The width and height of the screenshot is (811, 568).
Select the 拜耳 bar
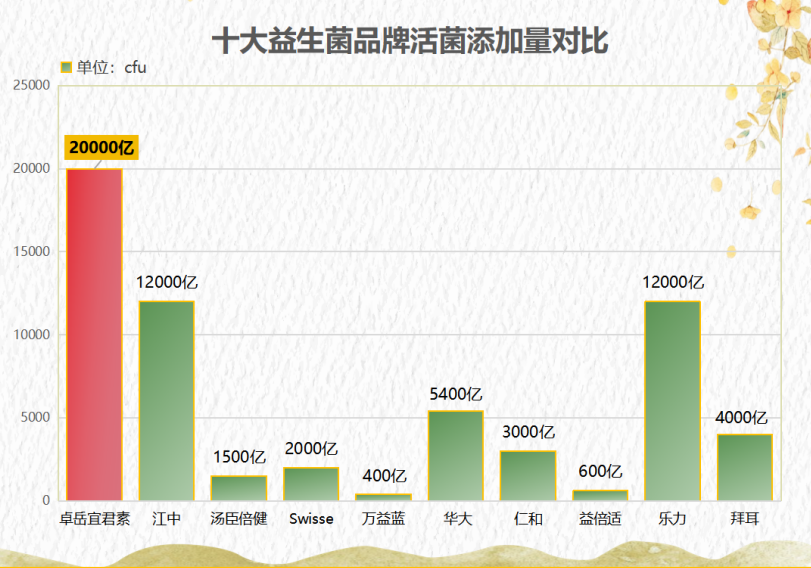click(744, 468)
